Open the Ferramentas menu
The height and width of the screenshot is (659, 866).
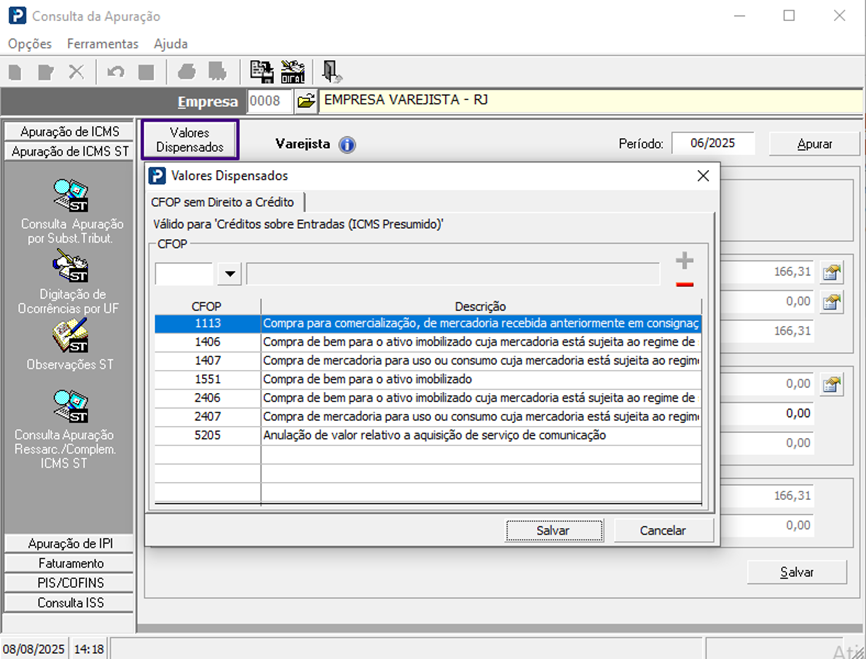click(102, 44)
